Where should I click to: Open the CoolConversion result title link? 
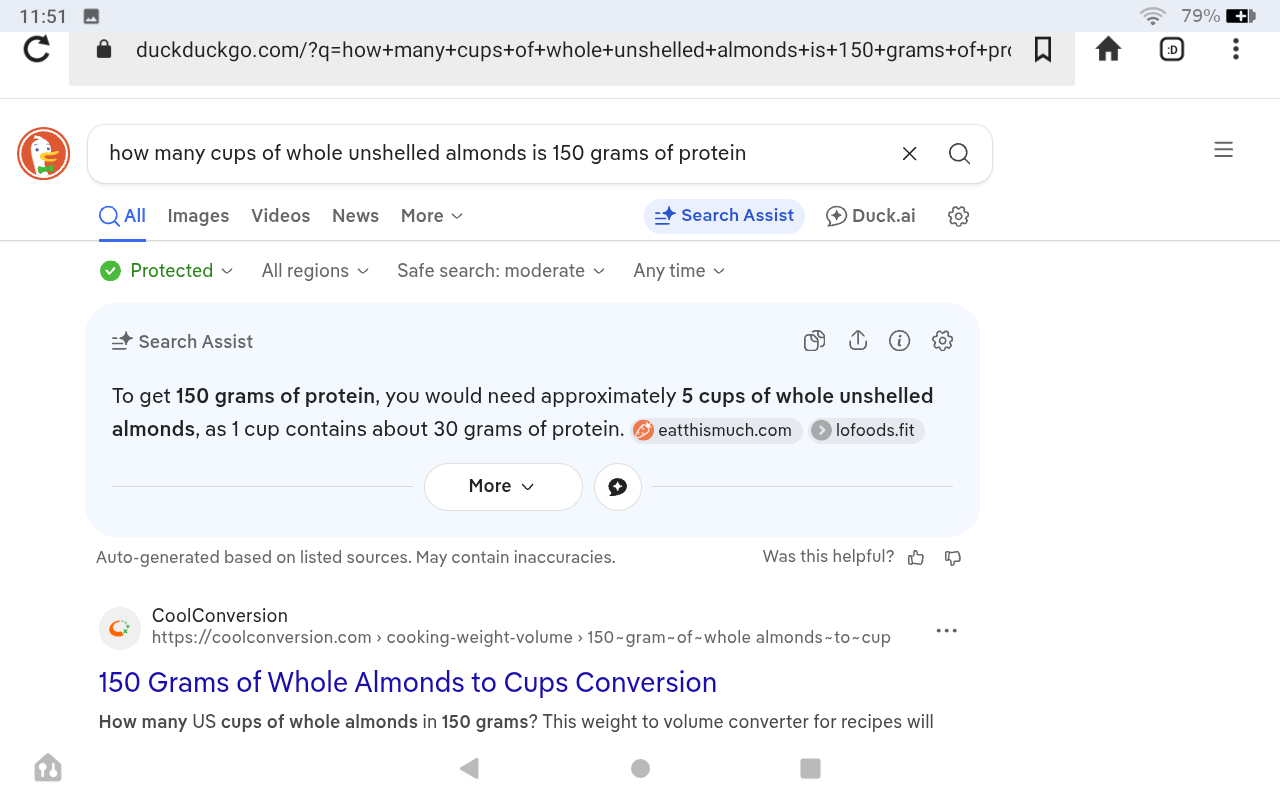click(407, 682)
